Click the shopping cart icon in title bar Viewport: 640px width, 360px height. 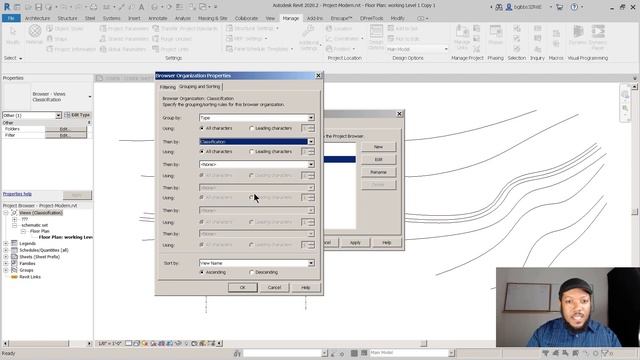click(x=560, y=7)
